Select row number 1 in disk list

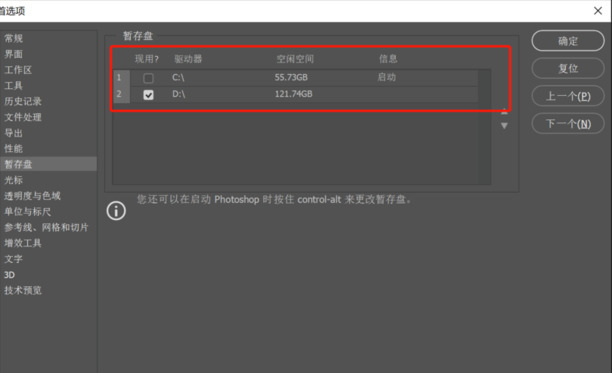point(121,78)
